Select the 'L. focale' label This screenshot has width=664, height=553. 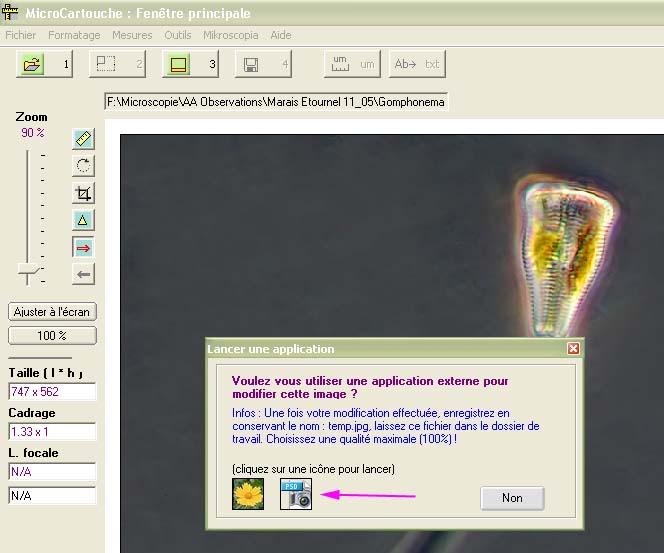tap(33, 453)
